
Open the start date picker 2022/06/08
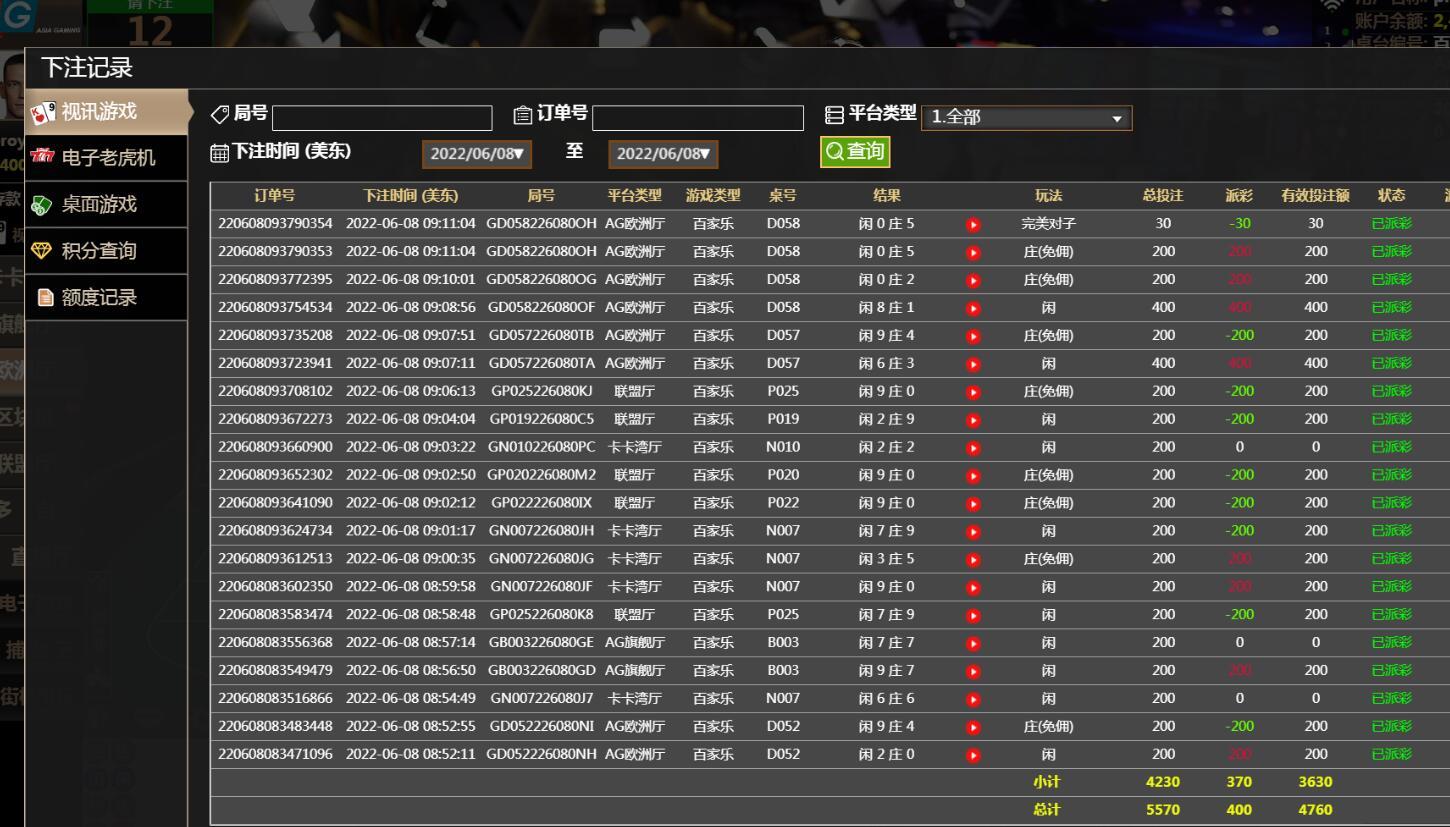point(475,154)
